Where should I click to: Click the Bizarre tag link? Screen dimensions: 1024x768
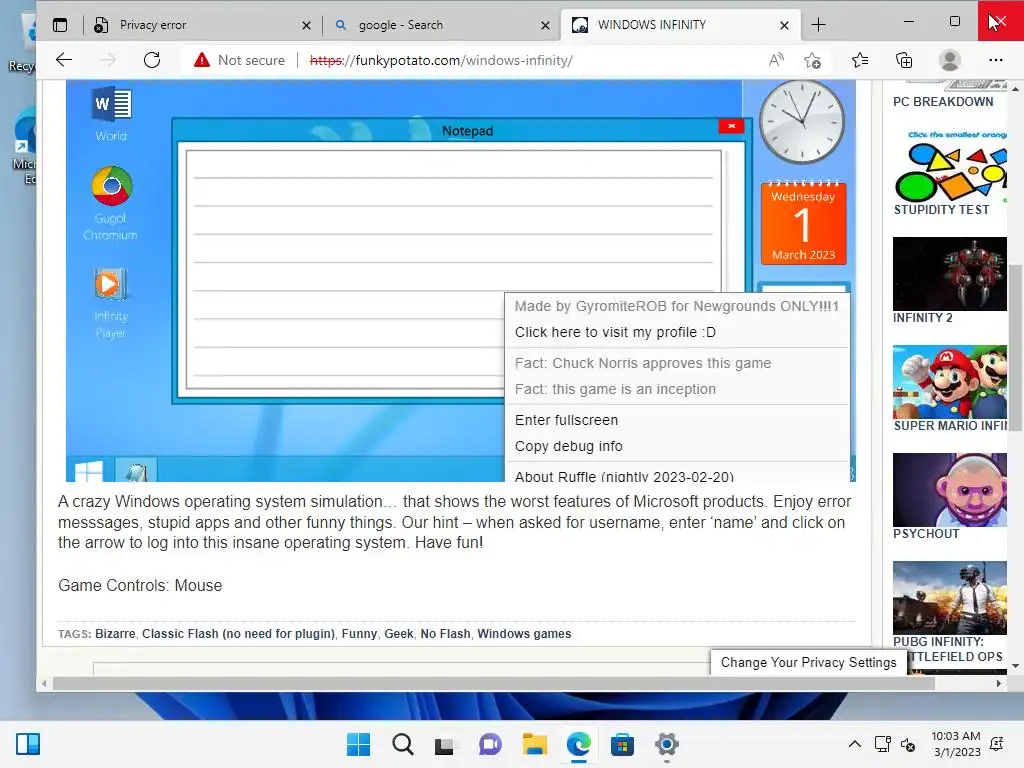115,633
